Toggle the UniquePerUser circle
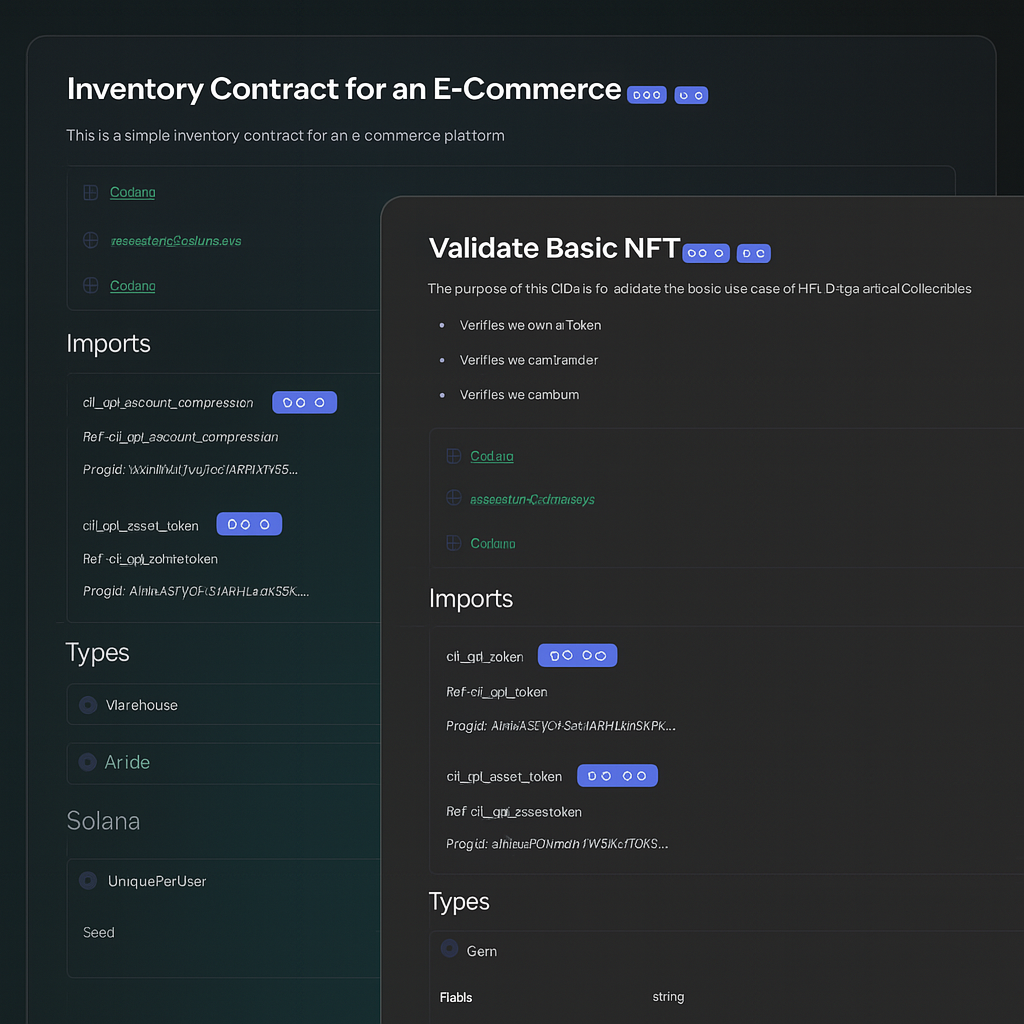This screenshot has width=1024, height=1024. pyautogui.click(x=87, y=880)
